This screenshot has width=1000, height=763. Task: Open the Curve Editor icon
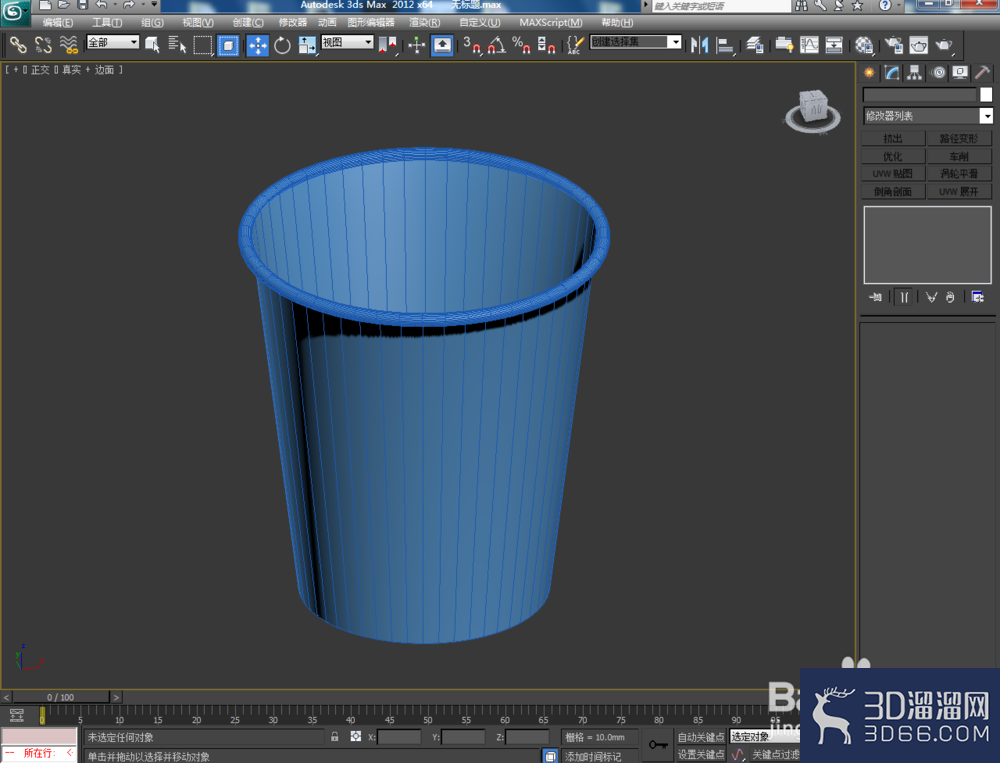click(809, 45)
